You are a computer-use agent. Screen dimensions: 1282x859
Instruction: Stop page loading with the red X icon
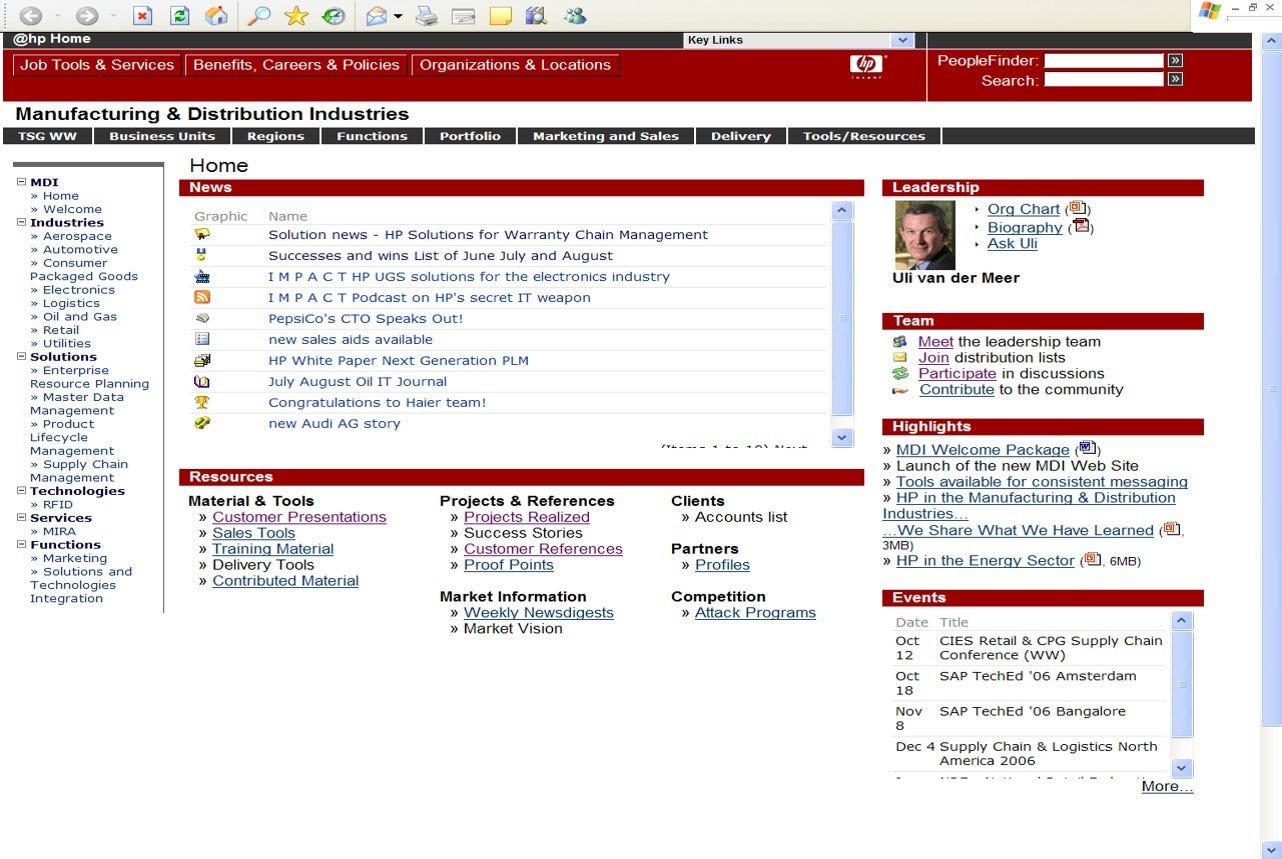pos(142,15)
